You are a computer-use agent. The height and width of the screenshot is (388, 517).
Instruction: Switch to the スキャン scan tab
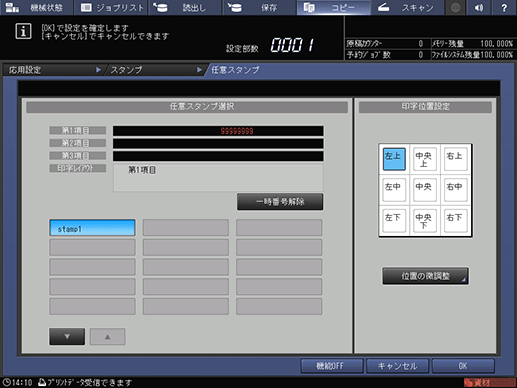pos(408,7)
